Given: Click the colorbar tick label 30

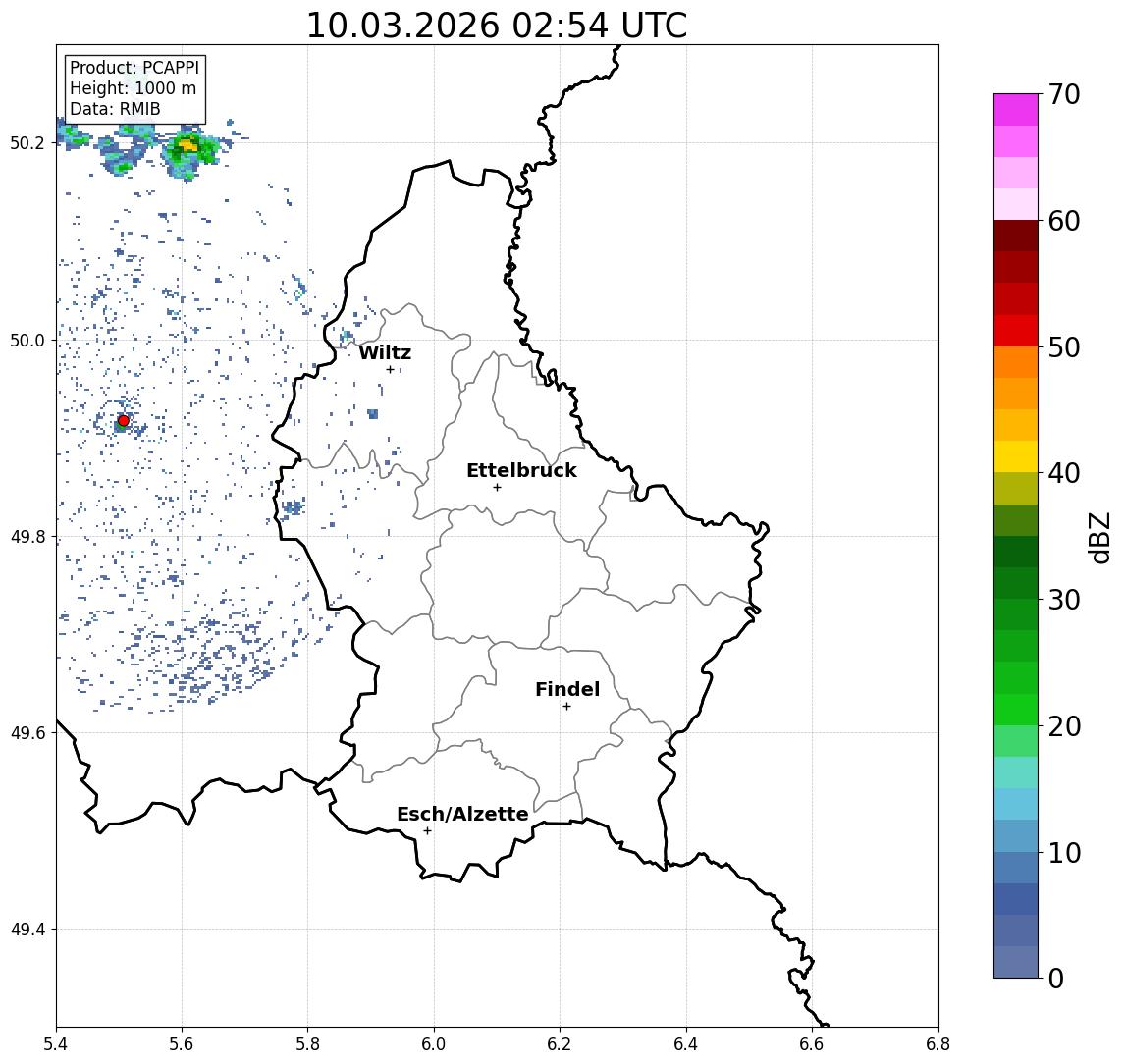Looking at the screenshot, I should click(1064, 600).
